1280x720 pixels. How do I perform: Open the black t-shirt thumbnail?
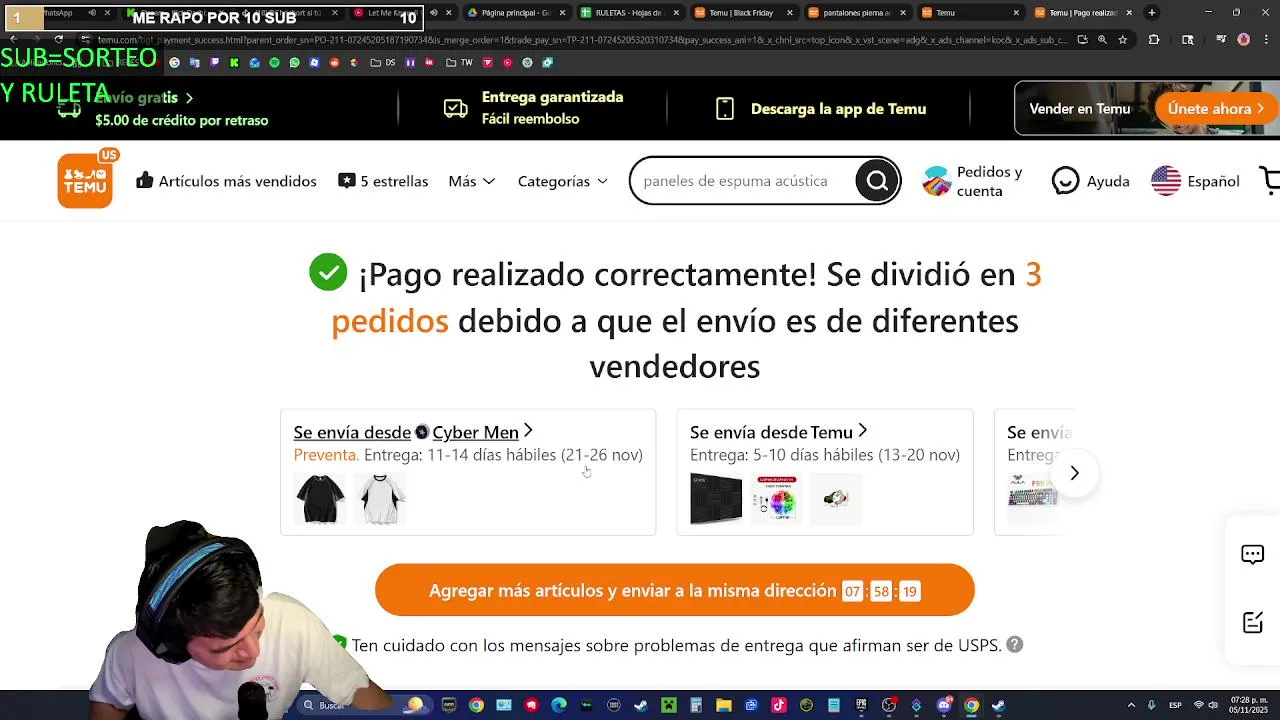(320, 499)
